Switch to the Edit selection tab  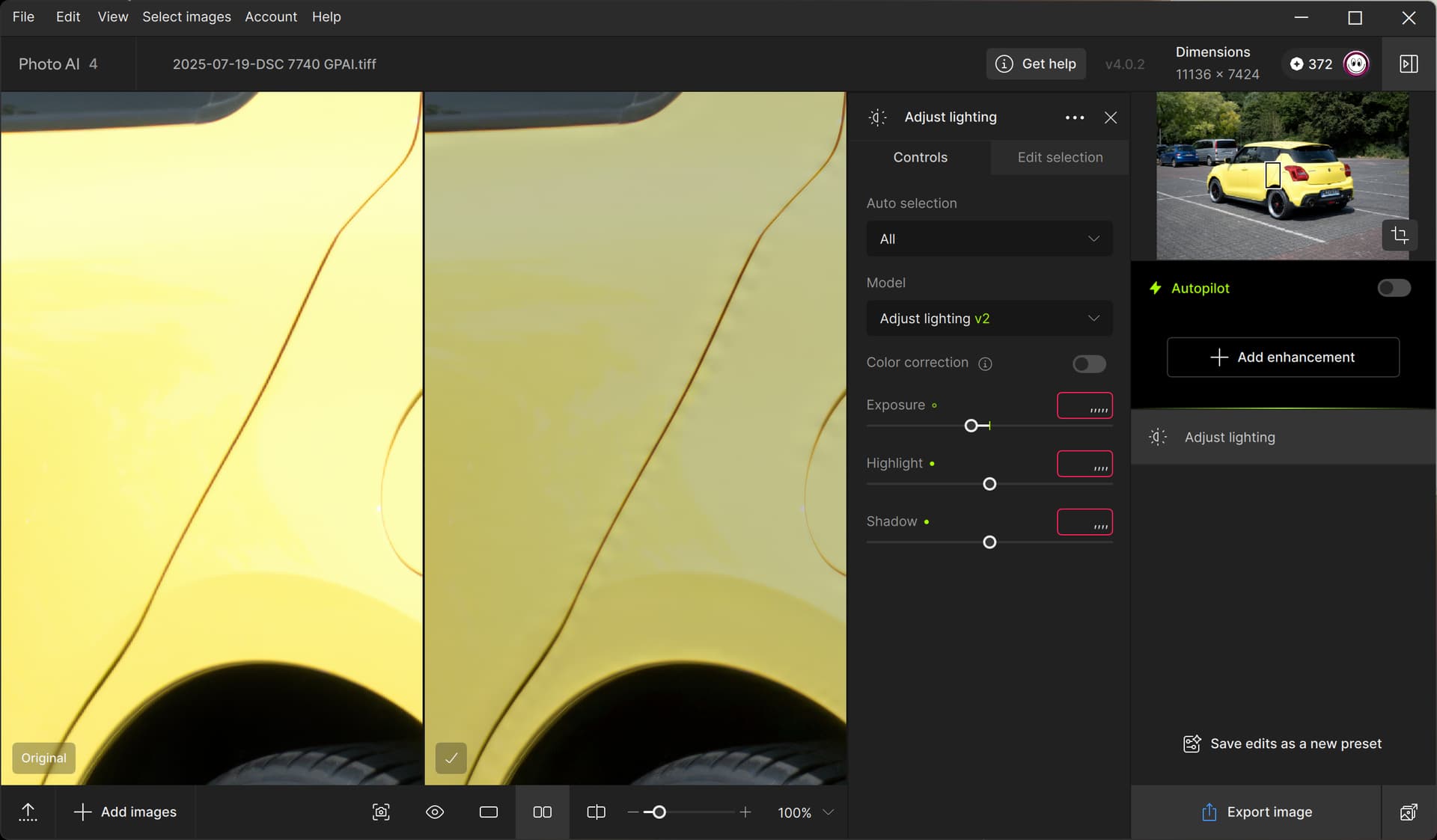pos(1060,157)
